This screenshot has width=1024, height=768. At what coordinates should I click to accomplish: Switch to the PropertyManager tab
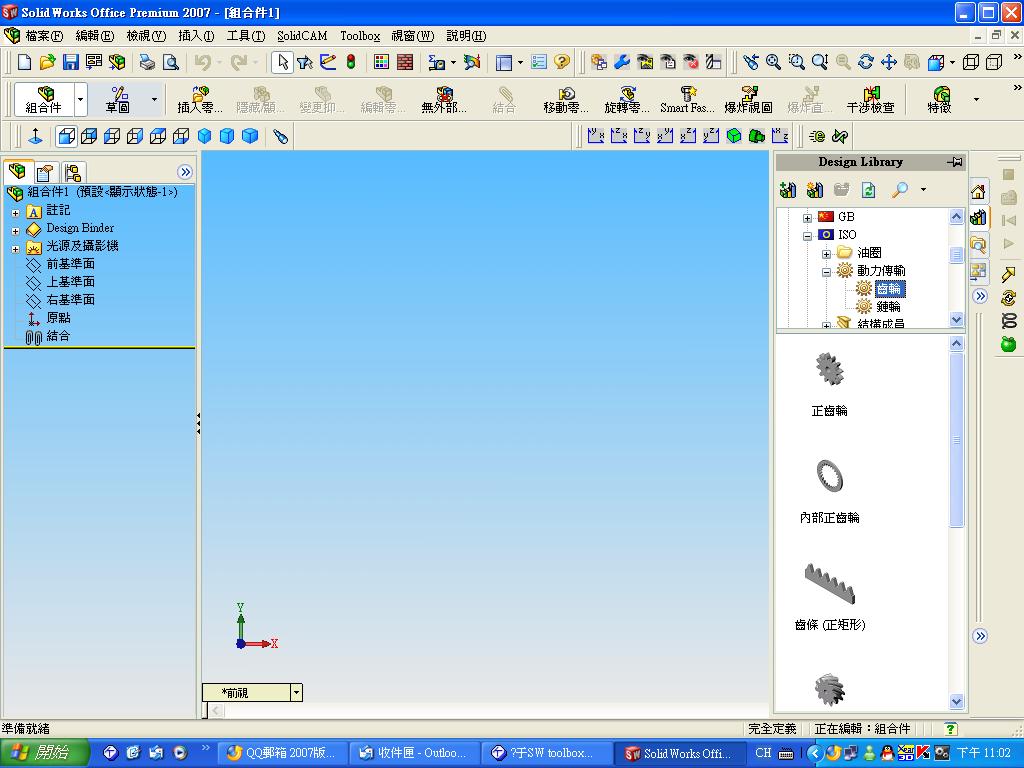coord(45,172)
